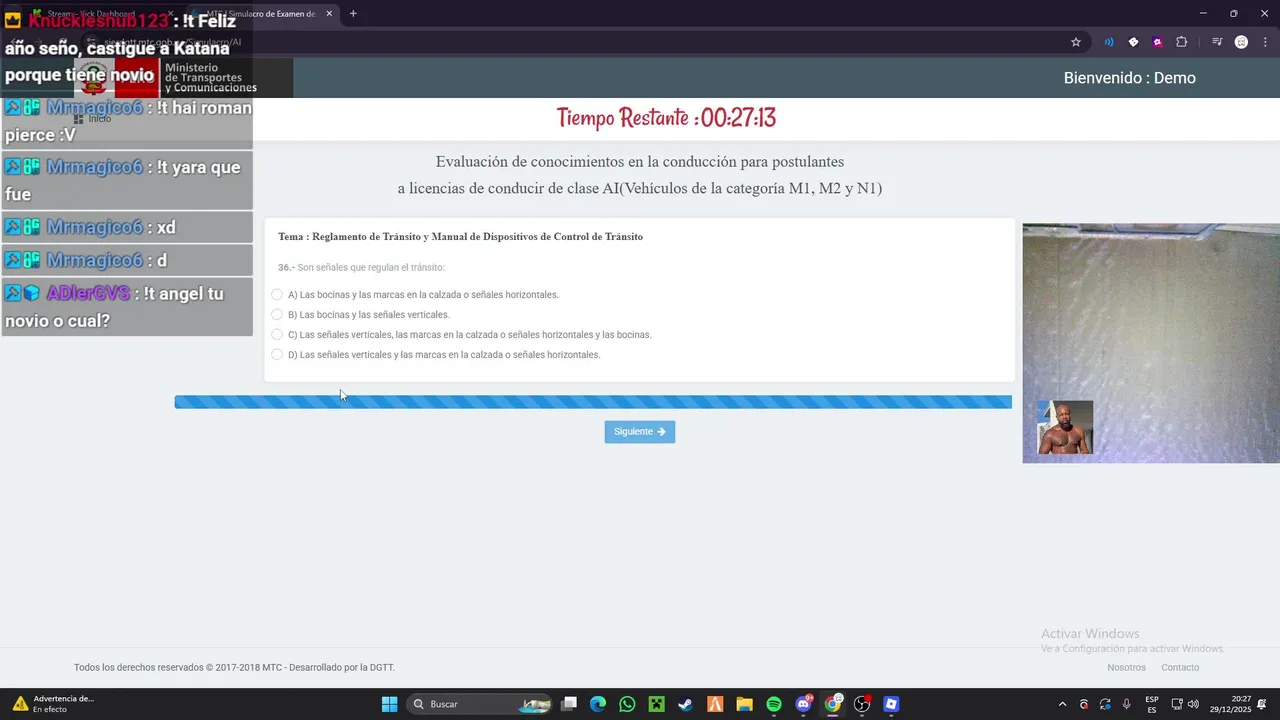
Task: Click the red circular tray icon
Action: point(1084,704)
